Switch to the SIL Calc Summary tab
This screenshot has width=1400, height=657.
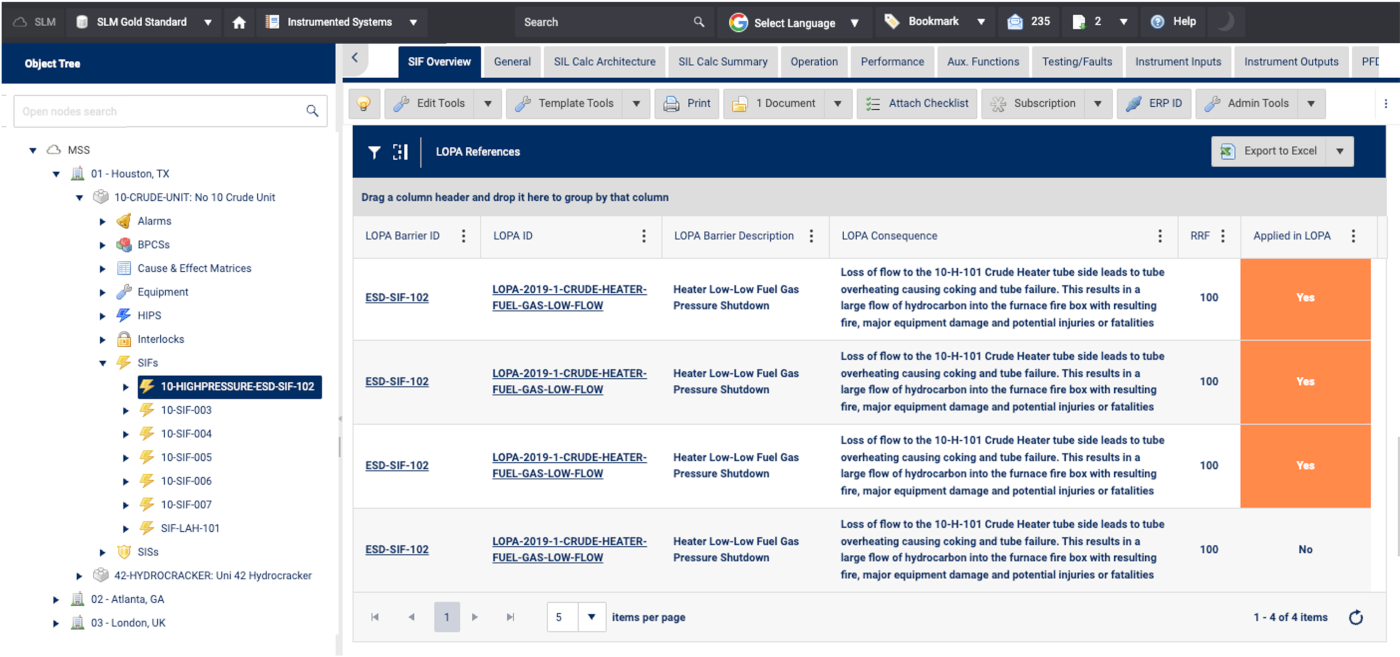click(722, 62)
